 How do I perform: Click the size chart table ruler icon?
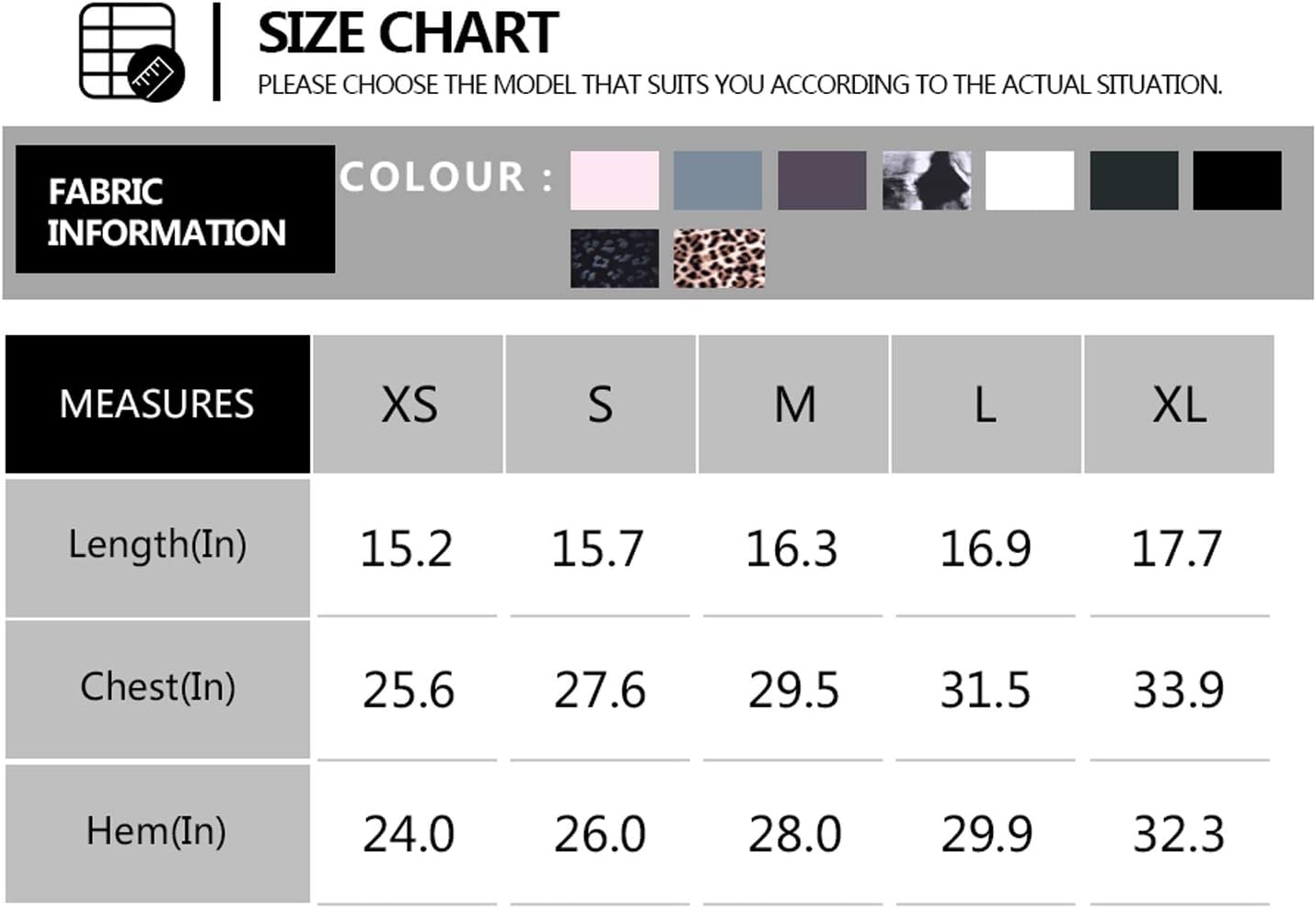(132, 52)
